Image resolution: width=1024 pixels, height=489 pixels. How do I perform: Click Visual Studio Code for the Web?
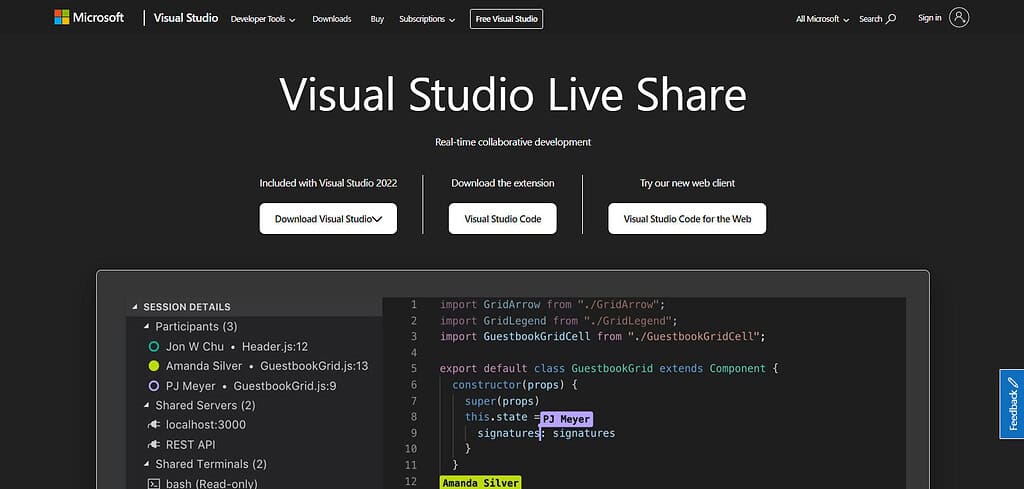687,219
